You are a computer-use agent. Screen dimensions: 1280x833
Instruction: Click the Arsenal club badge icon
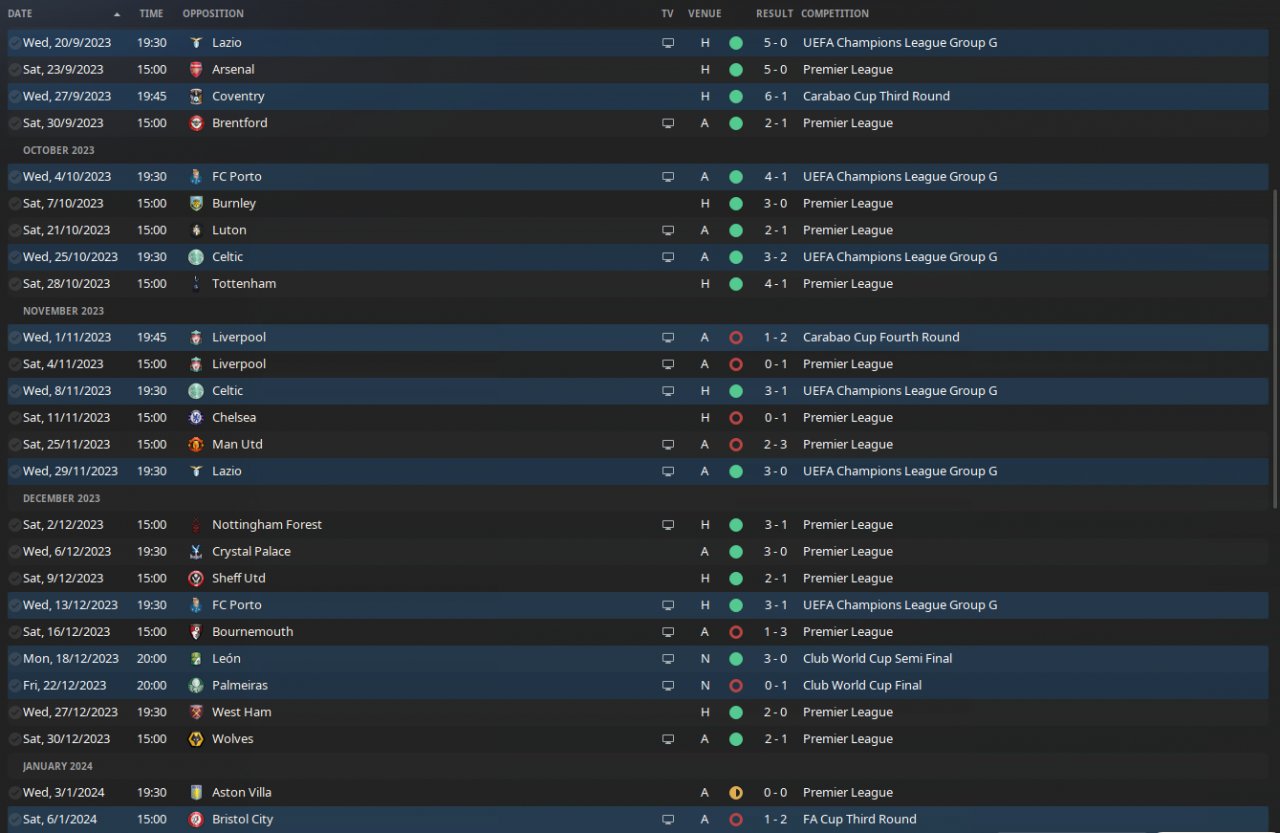(196, 70)
